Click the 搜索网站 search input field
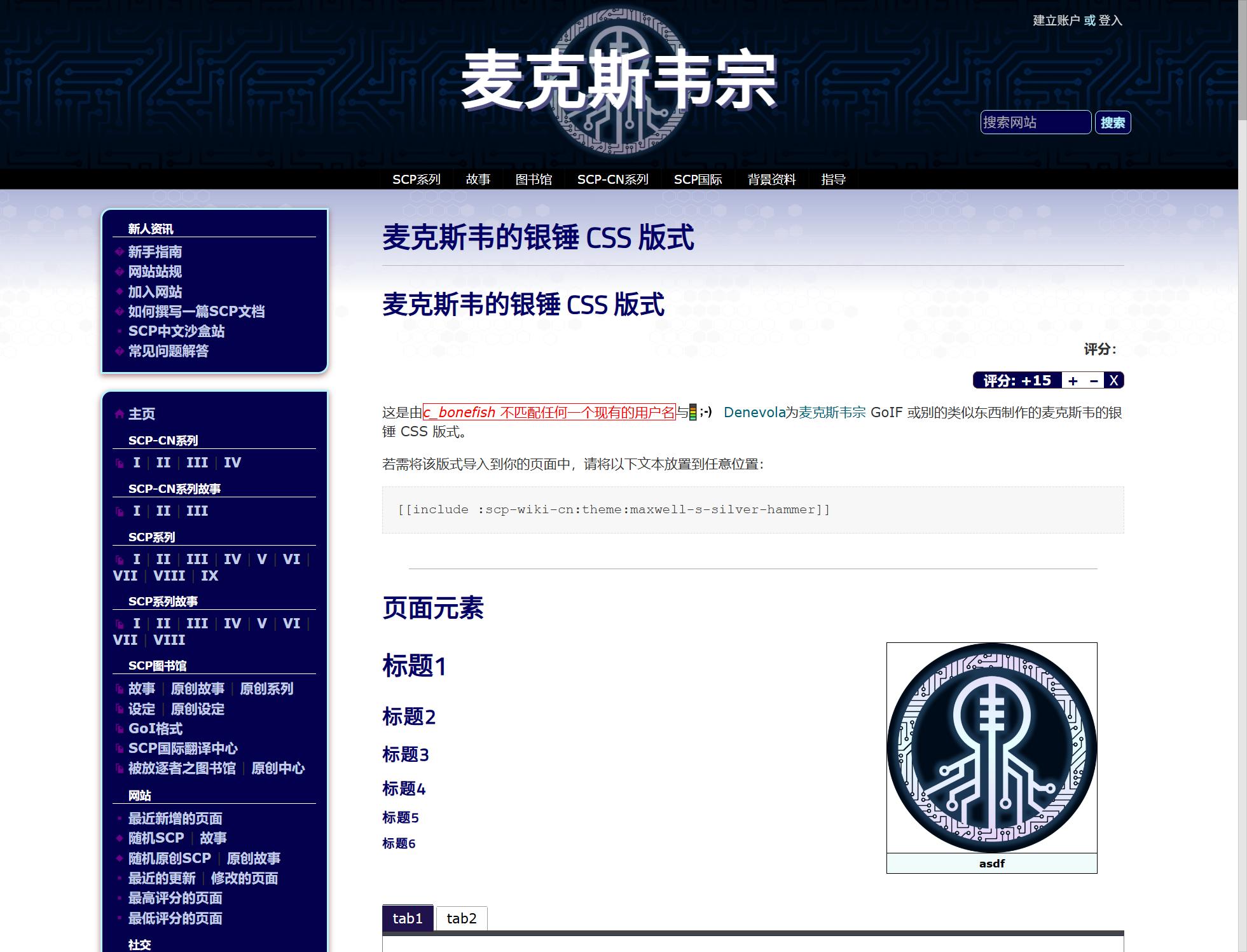Image resolution: width=1247 pixels, height=952 pixels. pos(1035,123)
